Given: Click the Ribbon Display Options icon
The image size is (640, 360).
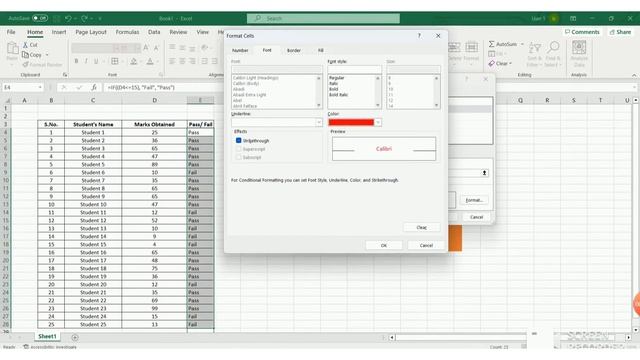Looking at the screenshot, I should coord(573,18).
